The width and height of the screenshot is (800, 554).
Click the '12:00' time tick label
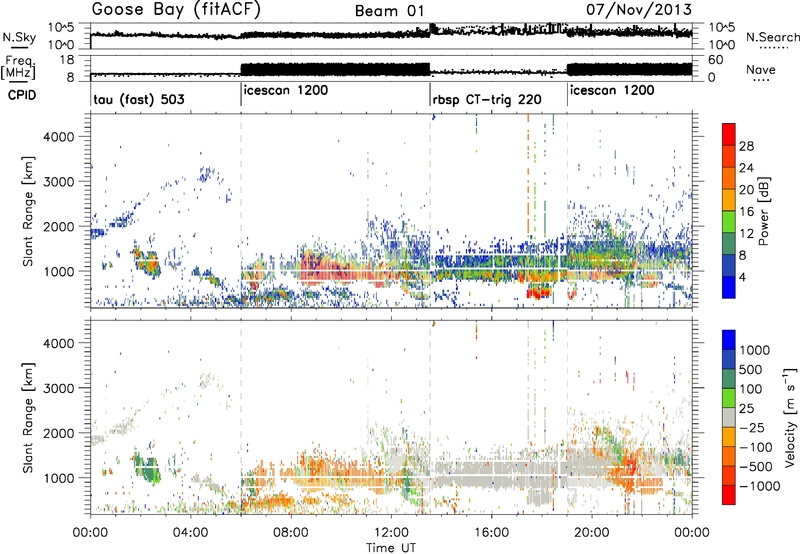point(391,532)
